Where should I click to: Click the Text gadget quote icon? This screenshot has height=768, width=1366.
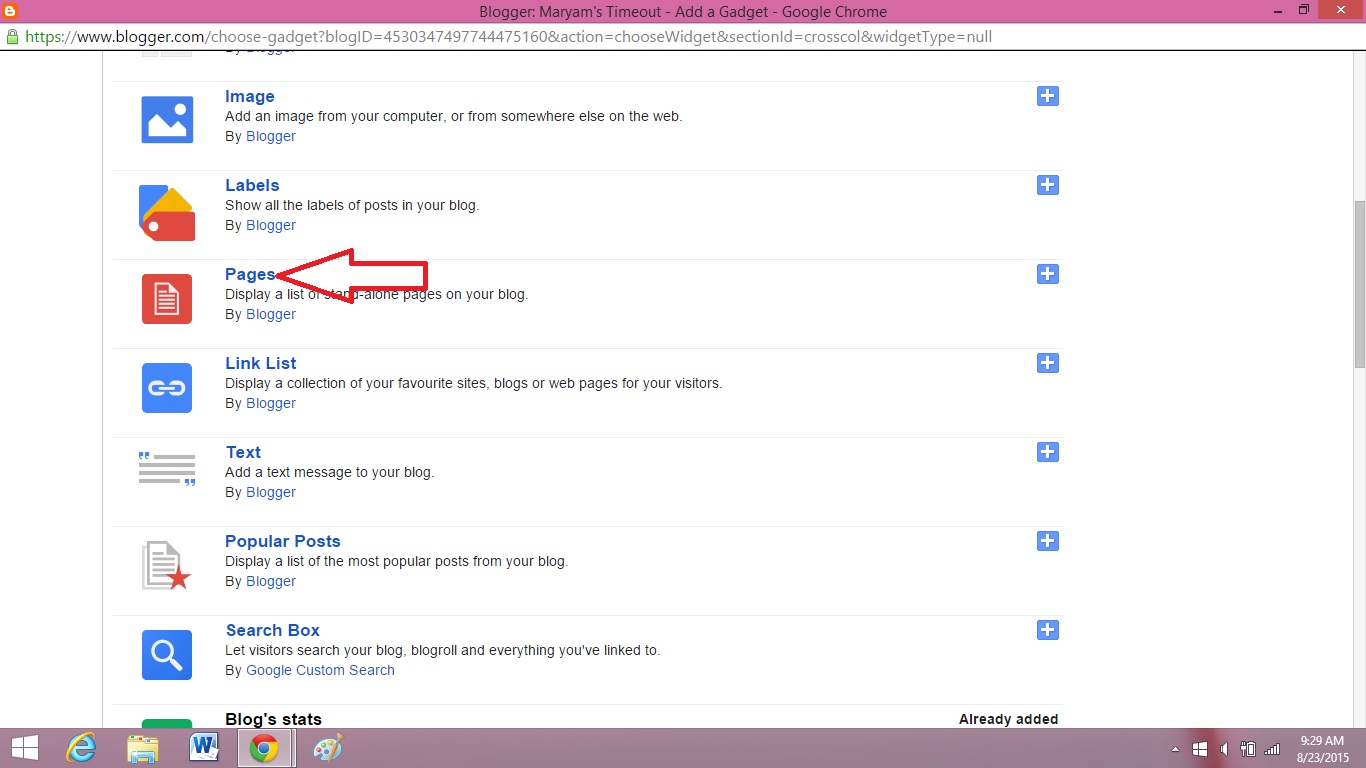click(167, 468)
